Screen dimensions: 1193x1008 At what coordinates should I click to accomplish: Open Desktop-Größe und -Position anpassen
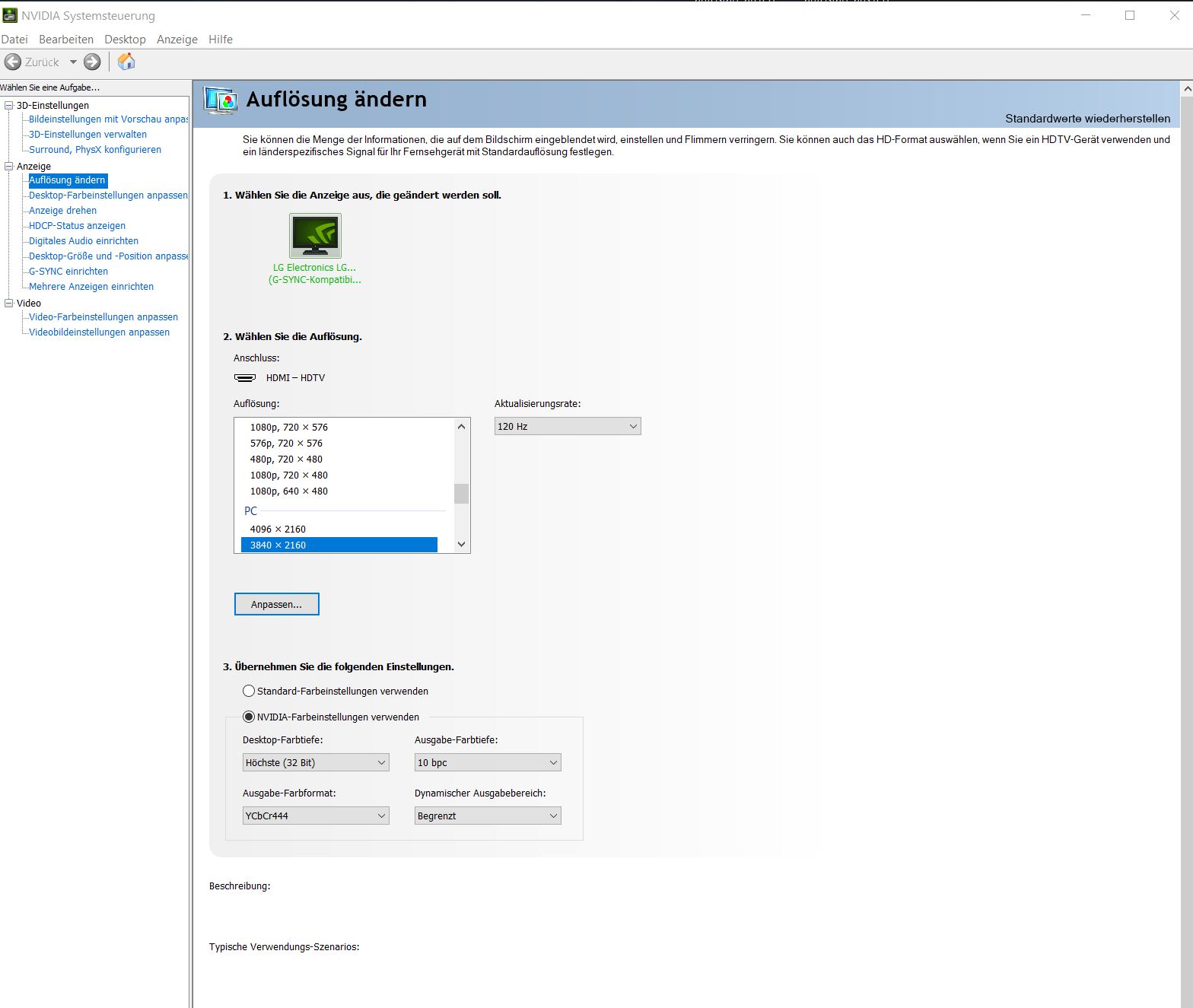click(108, 256)
